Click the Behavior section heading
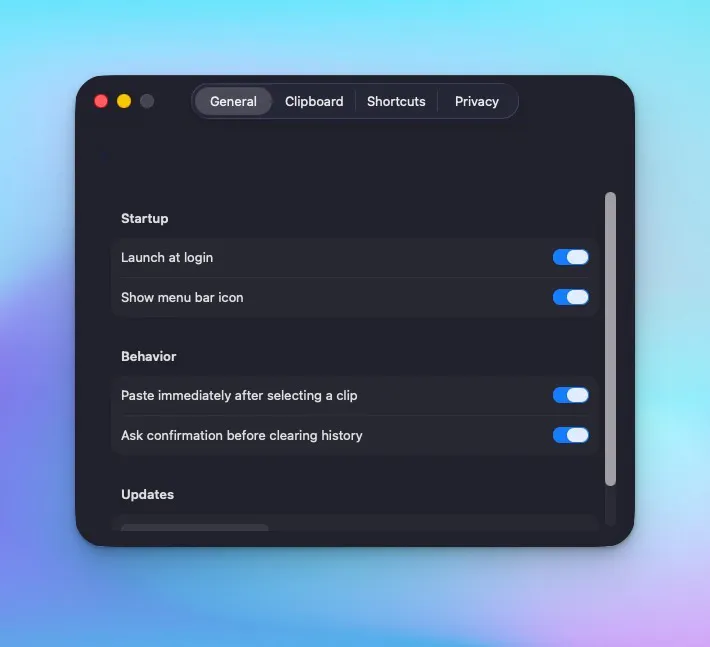This screenshot has width=710, height=647. pyautogui.click(x=149, y=356)
